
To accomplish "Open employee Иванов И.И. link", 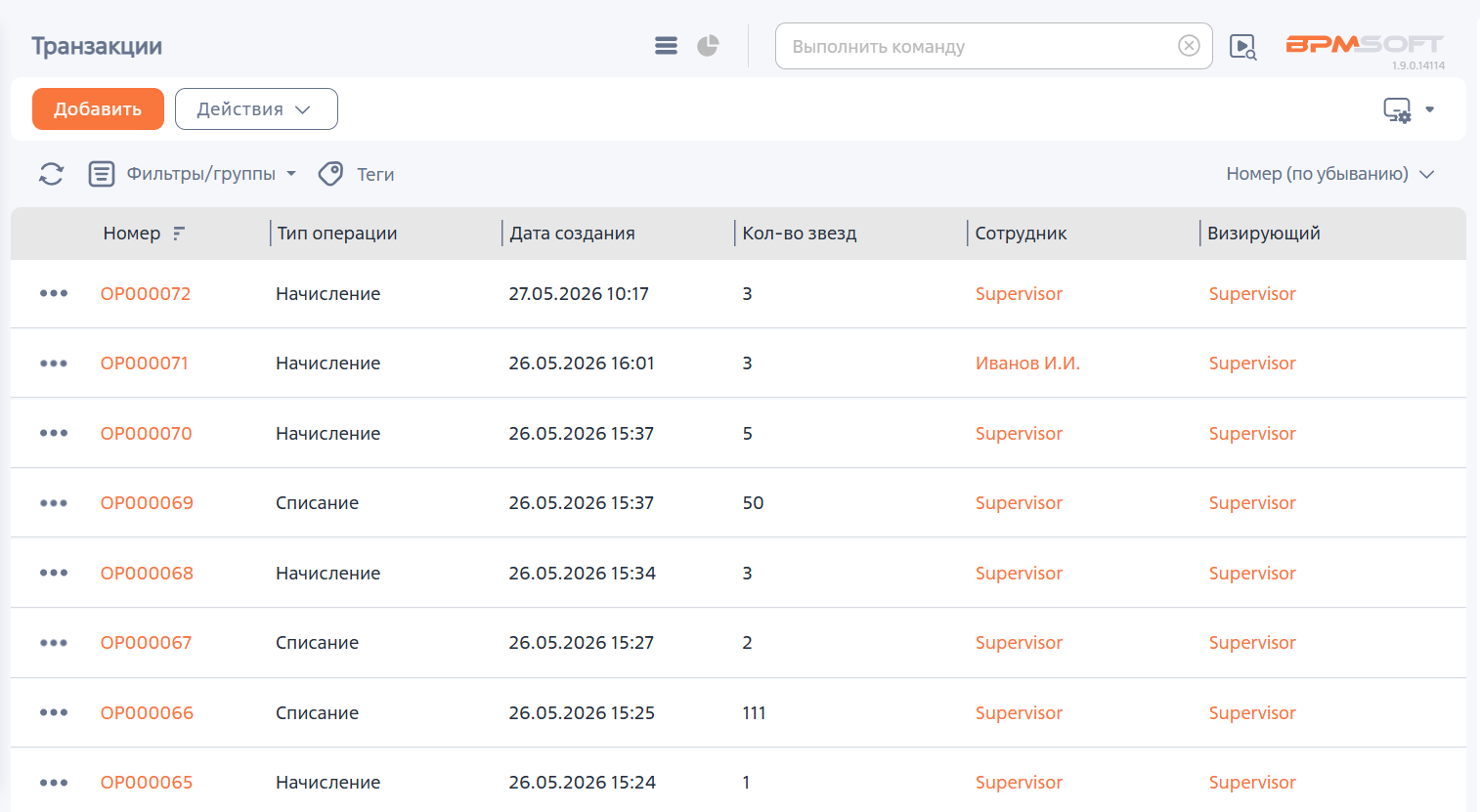I will 1027,363.
